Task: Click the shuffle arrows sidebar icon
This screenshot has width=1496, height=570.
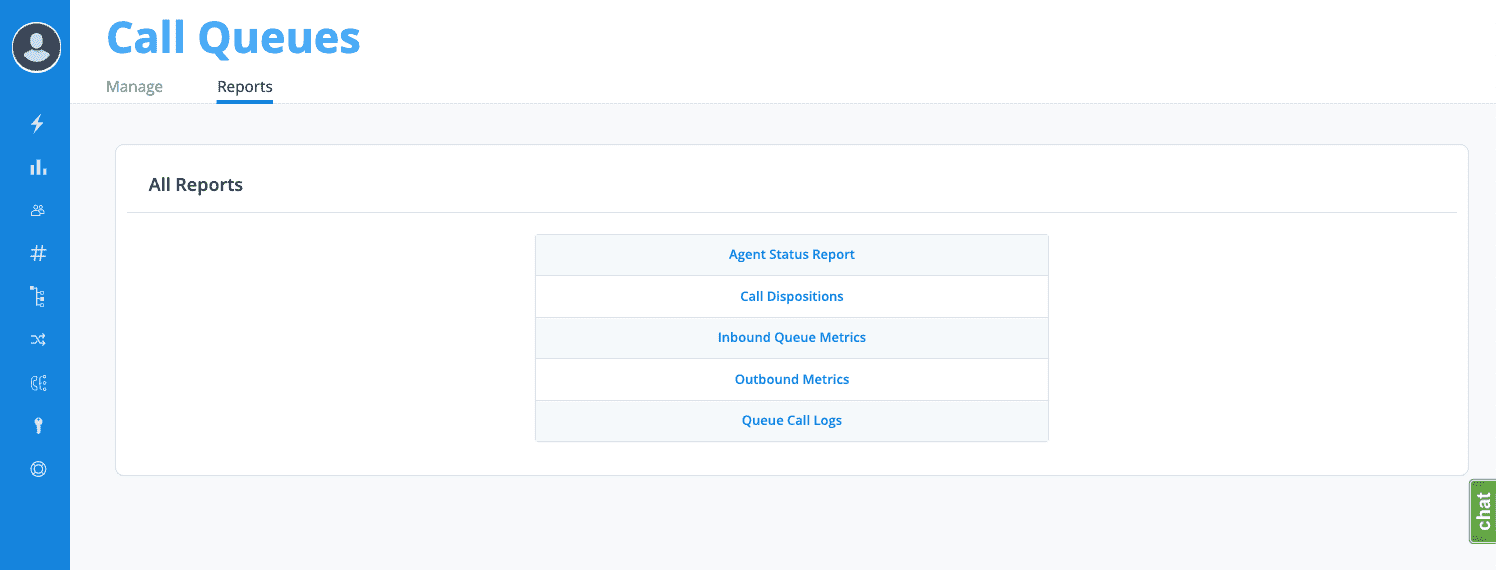Action: (38, 340)
